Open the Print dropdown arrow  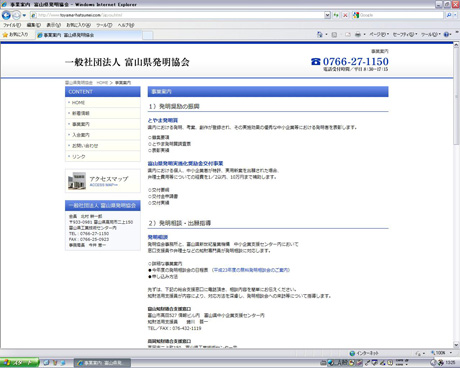click(x=364, y=34)
